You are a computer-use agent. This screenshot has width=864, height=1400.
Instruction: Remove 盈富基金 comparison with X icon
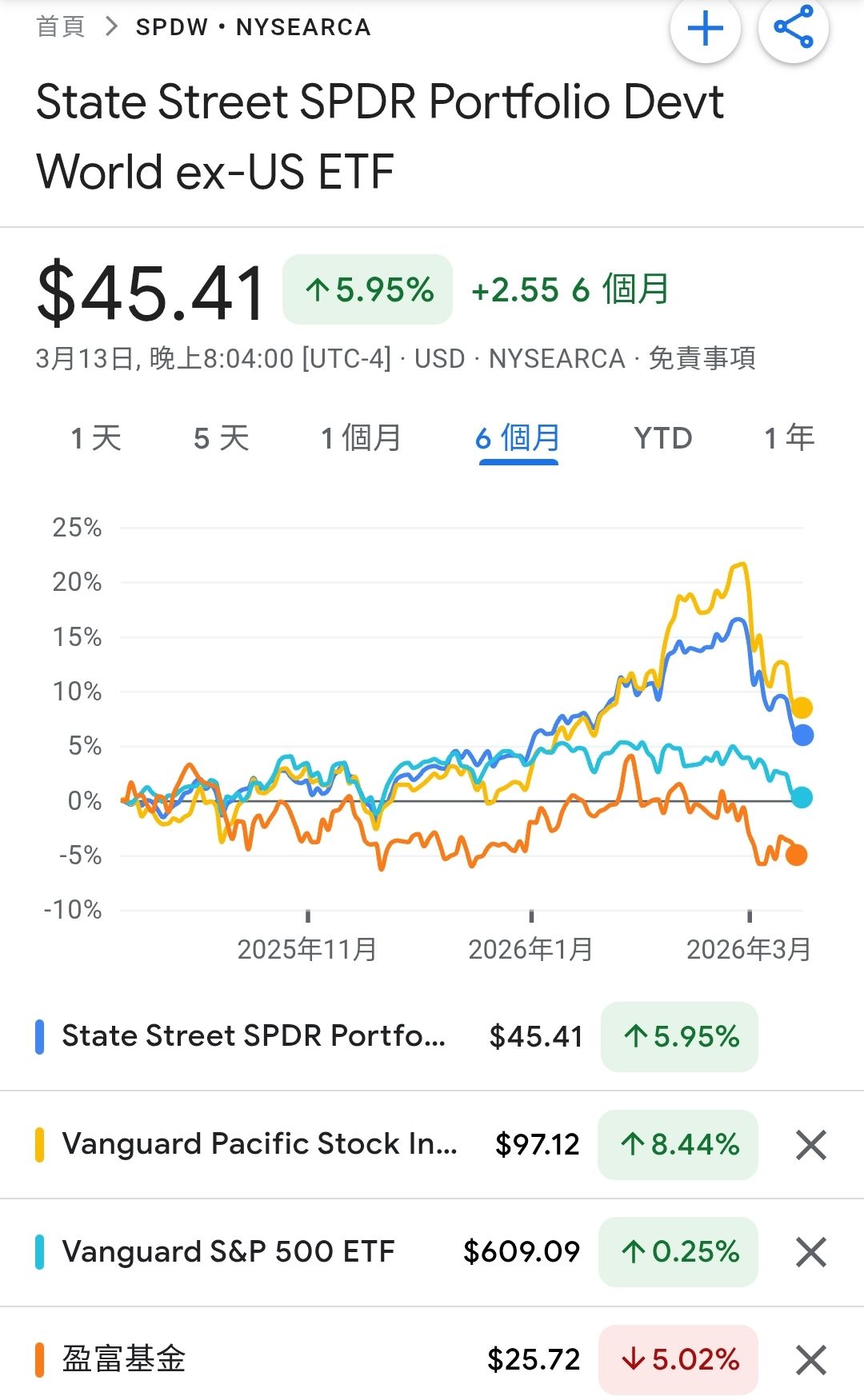click(x=810, y=1359)
